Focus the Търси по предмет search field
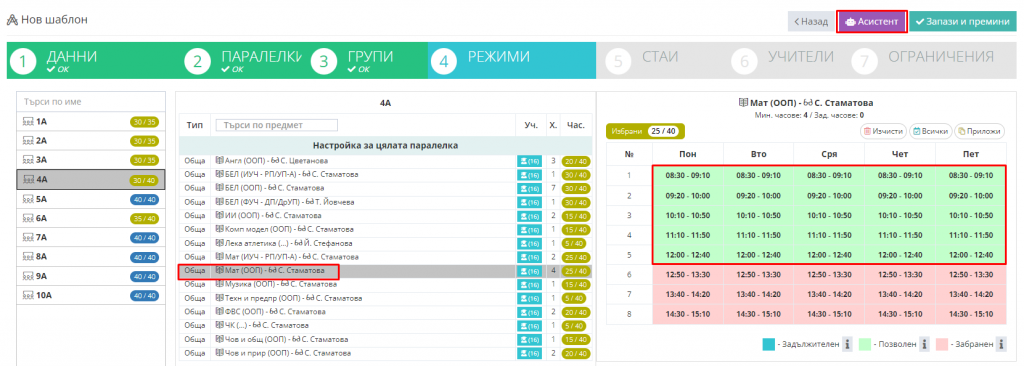 [277, 125]
